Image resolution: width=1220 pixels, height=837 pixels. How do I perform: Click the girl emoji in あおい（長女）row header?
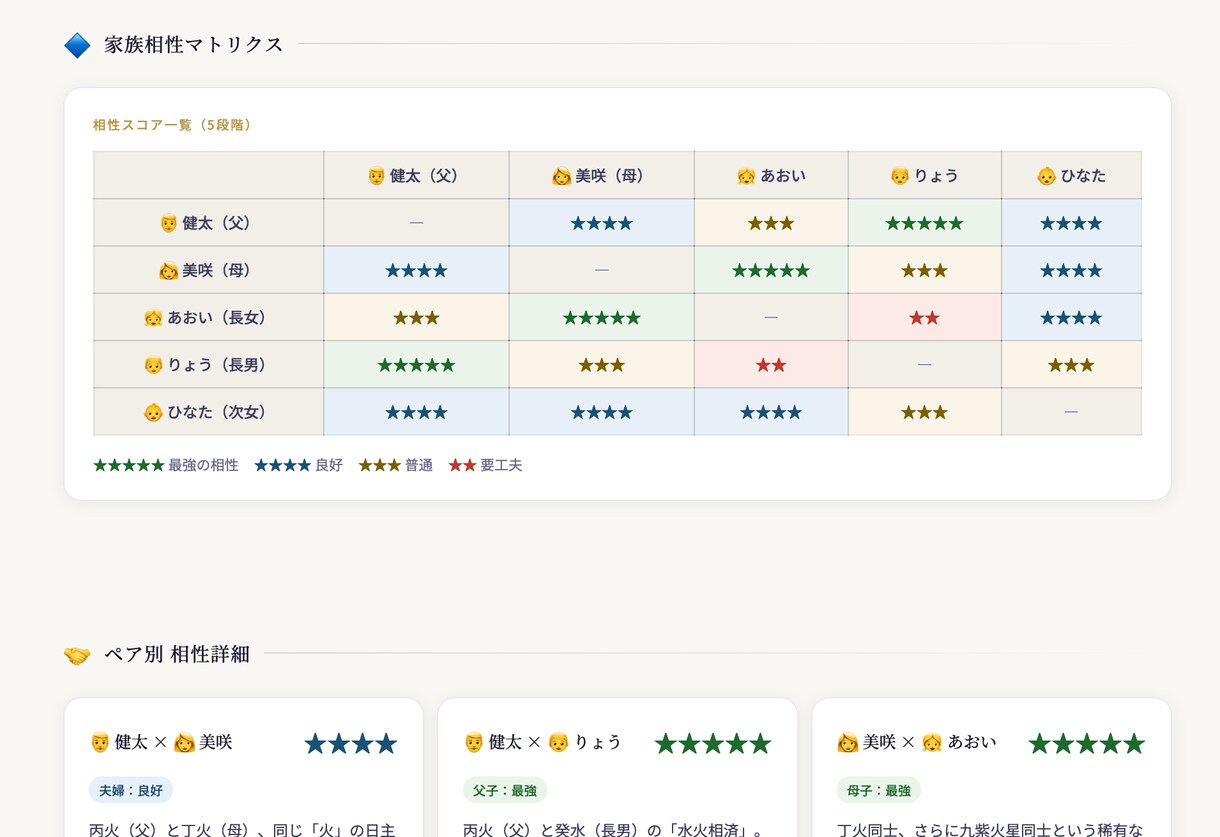(154, 318)
